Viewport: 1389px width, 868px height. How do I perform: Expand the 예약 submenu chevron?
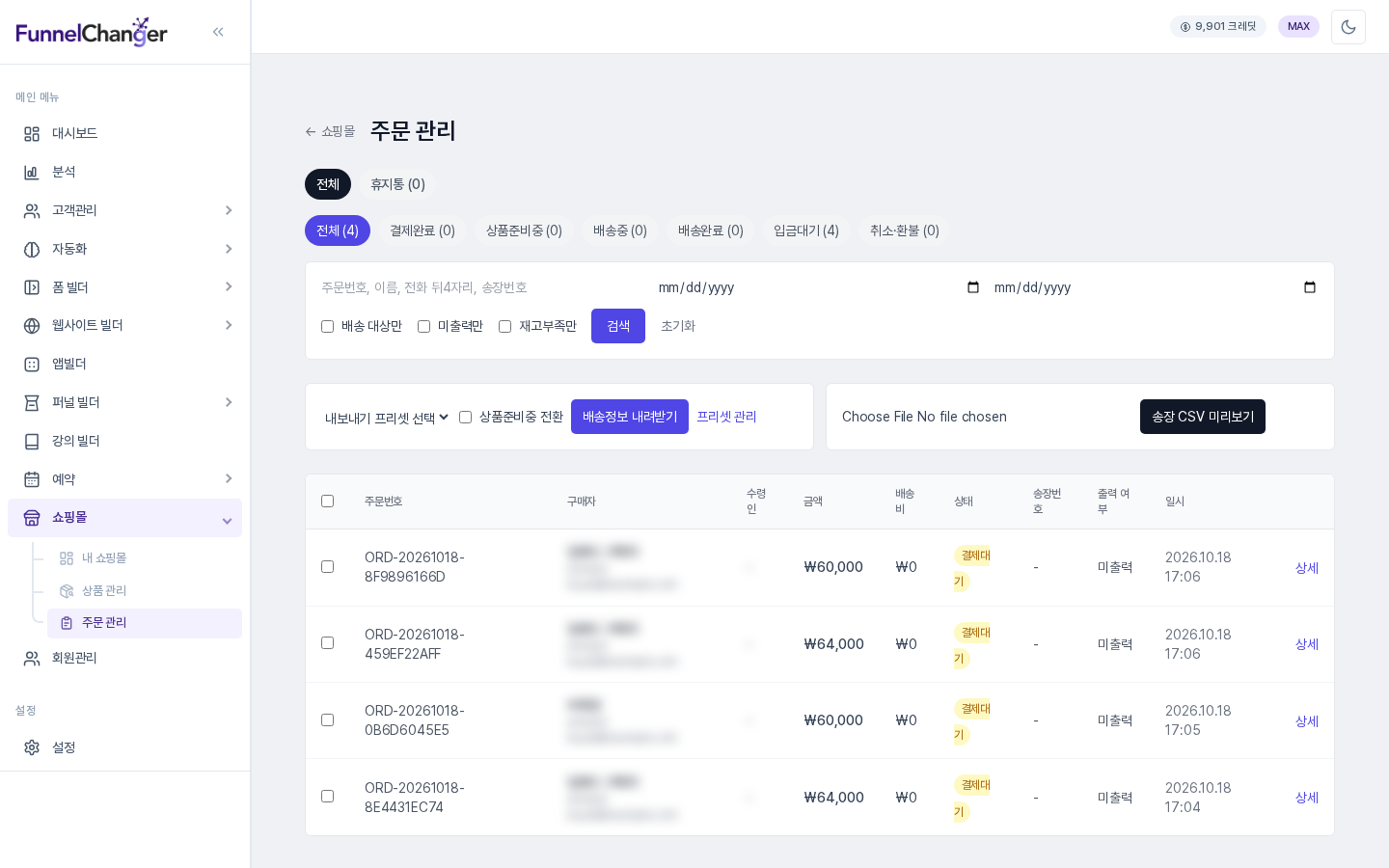tap(229, 478)
